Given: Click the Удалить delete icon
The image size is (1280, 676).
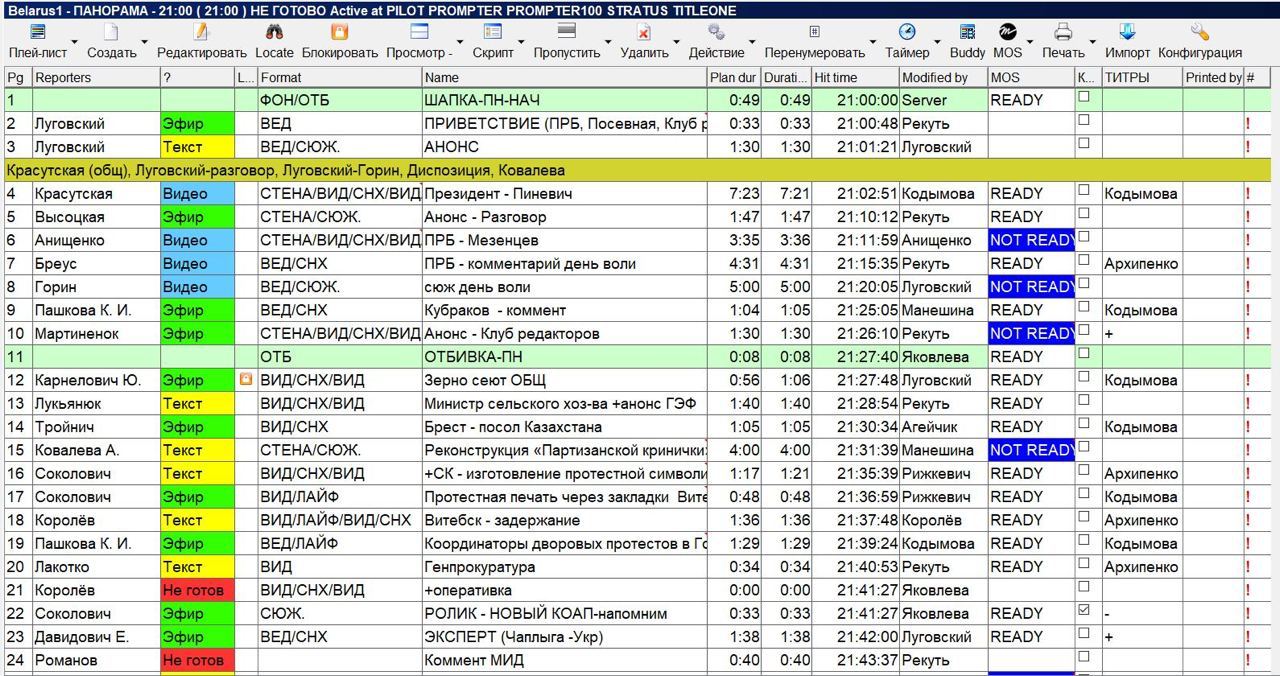Looking at the screenshot, I should point(644,33).
